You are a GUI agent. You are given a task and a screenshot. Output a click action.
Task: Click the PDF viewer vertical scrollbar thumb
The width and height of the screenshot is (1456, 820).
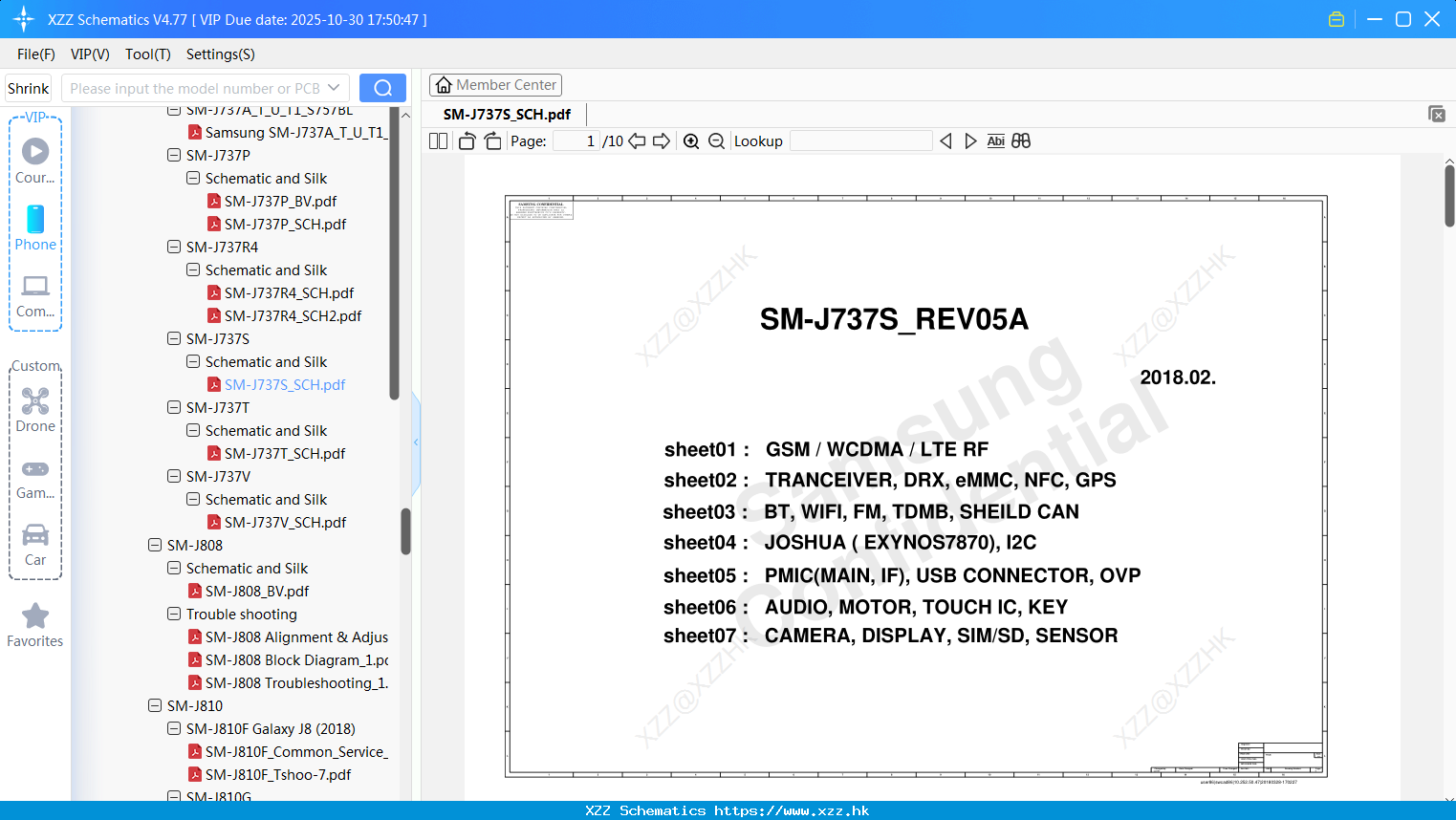coord(1449,195)
